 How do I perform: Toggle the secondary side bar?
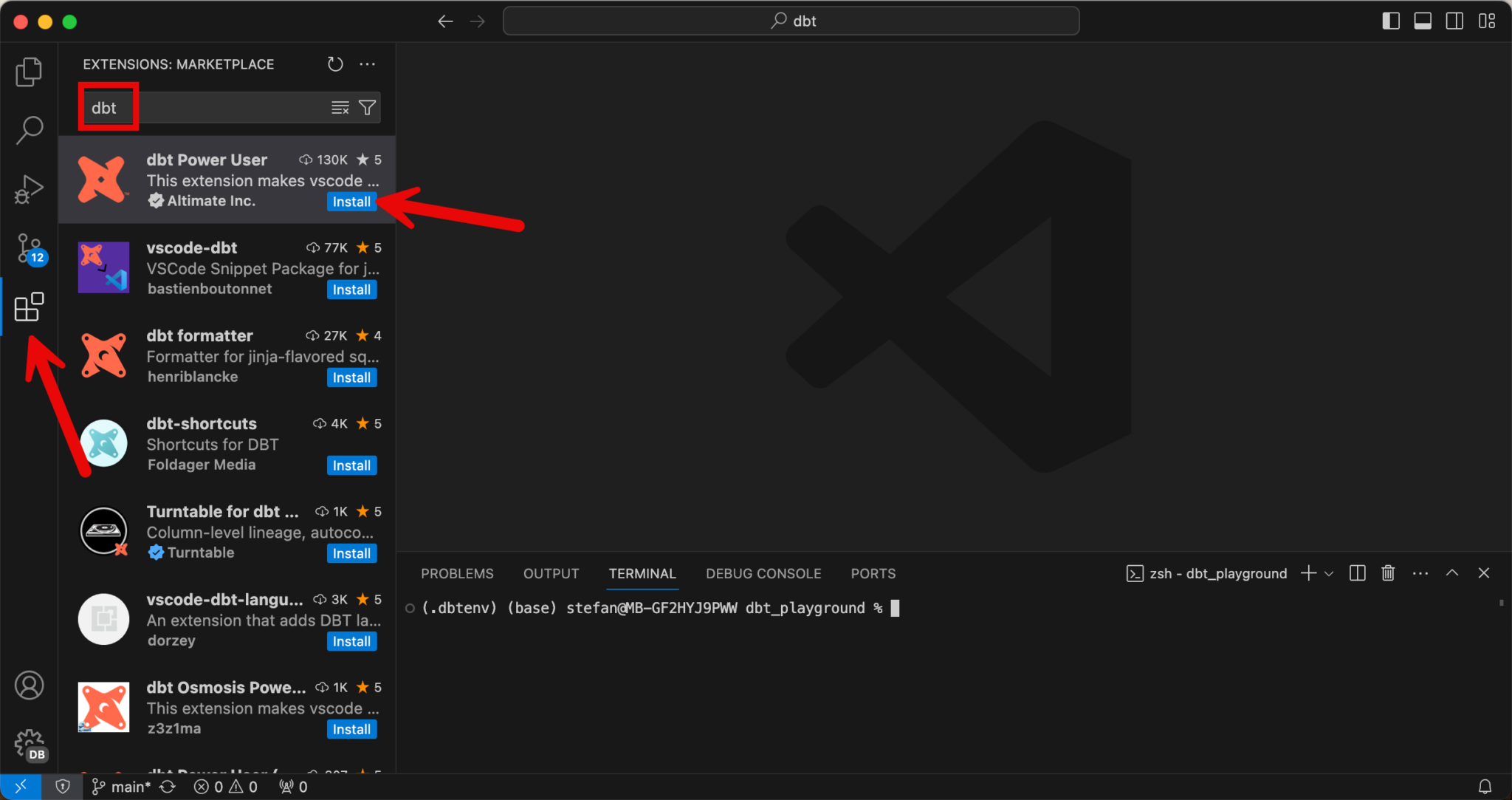point(1454,21)
